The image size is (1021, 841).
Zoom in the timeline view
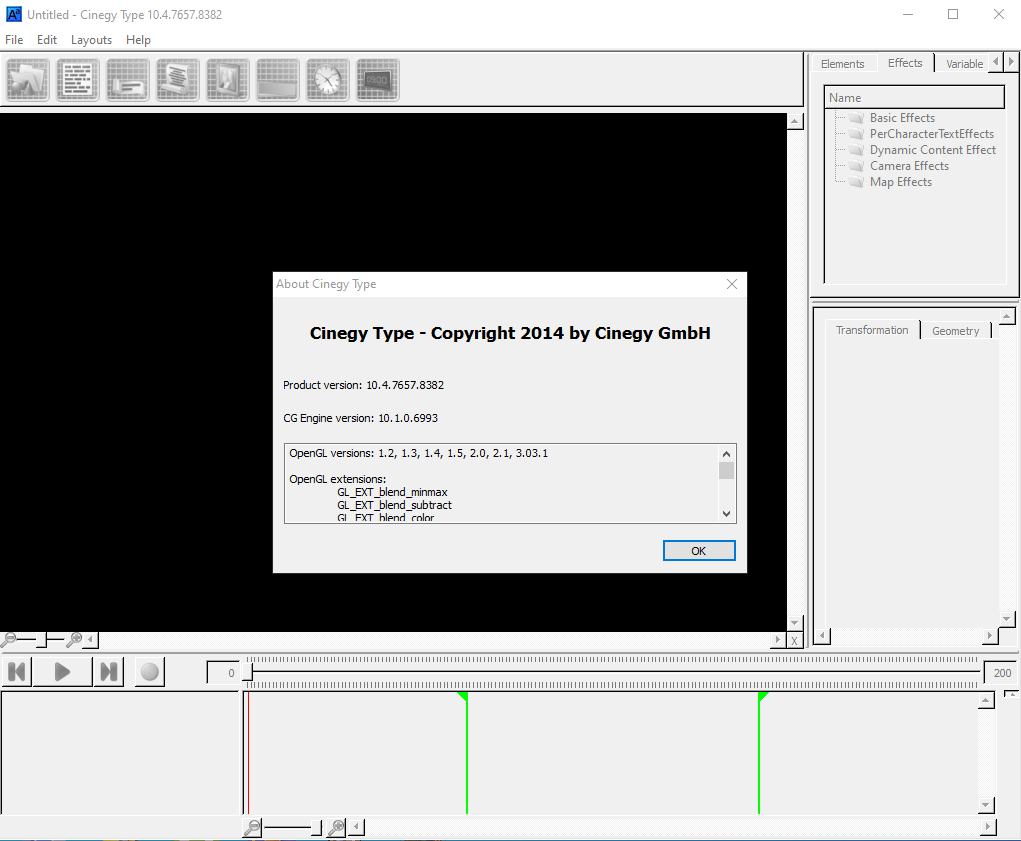(x=336, y=827)
